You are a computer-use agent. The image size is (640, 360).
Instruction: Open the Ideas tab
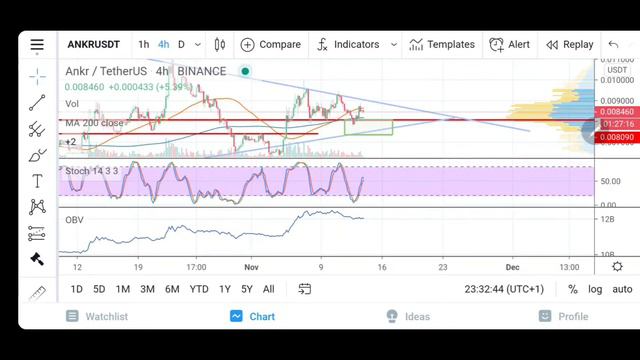tap(408, 316)
